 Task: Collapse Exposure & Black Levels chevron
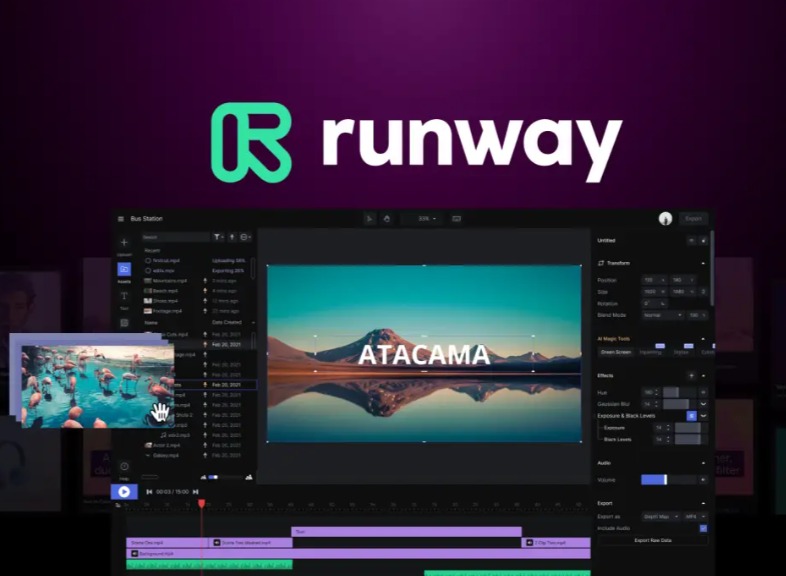(x=703, y=416)
